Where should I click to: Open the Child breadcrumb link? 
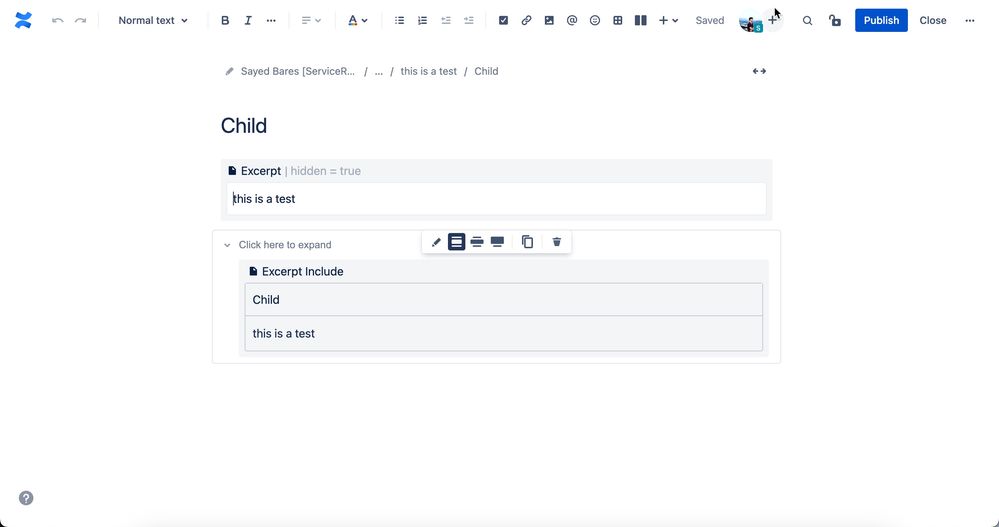tap(486, 71)
